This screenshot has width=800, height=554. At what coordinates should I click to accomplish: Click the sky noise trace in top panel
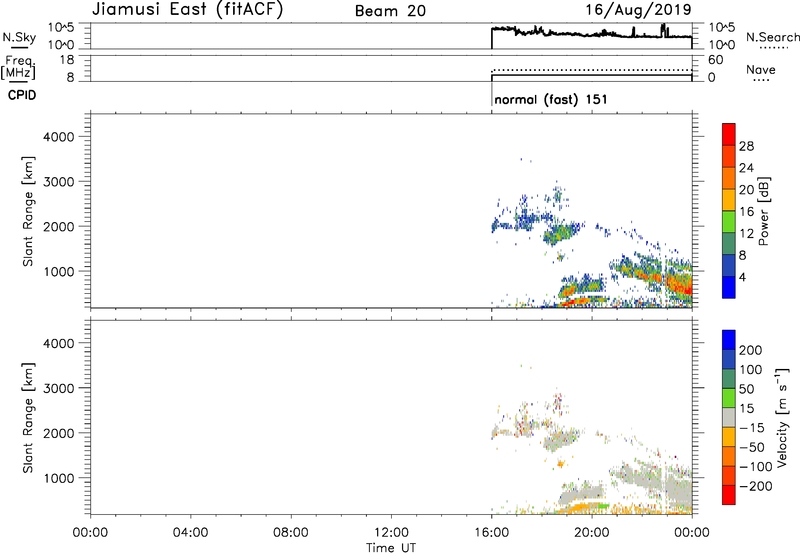click(592, 34)
